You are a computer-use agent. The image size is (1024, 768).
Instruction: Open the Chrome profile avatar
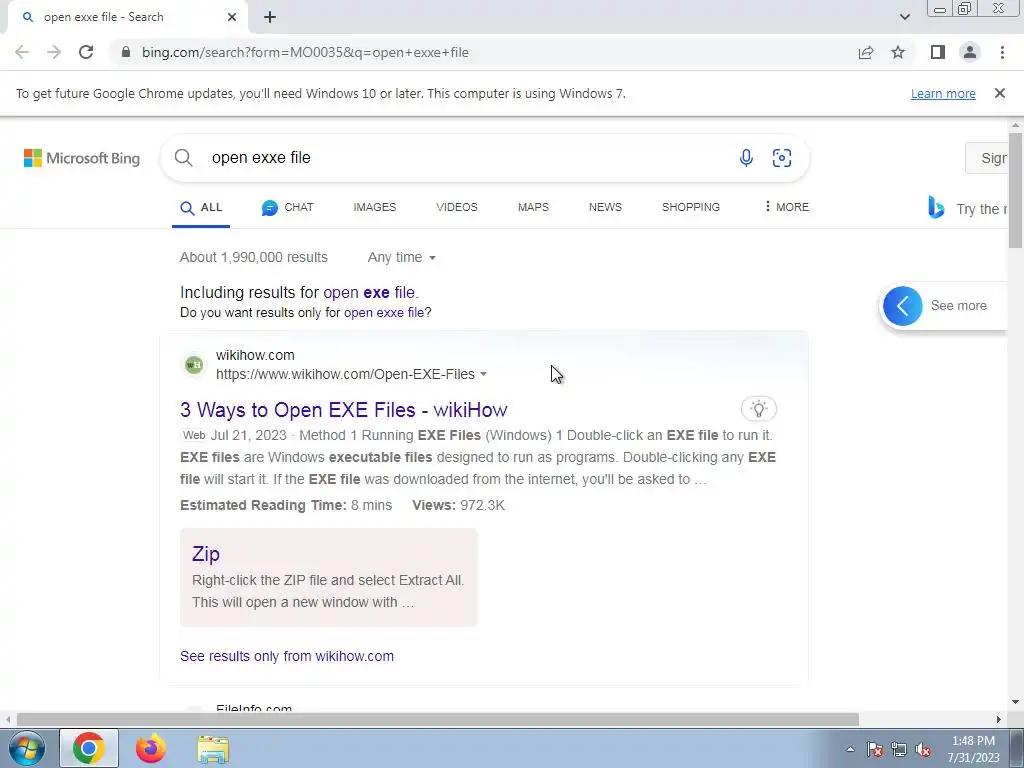[x=970, y=52]
